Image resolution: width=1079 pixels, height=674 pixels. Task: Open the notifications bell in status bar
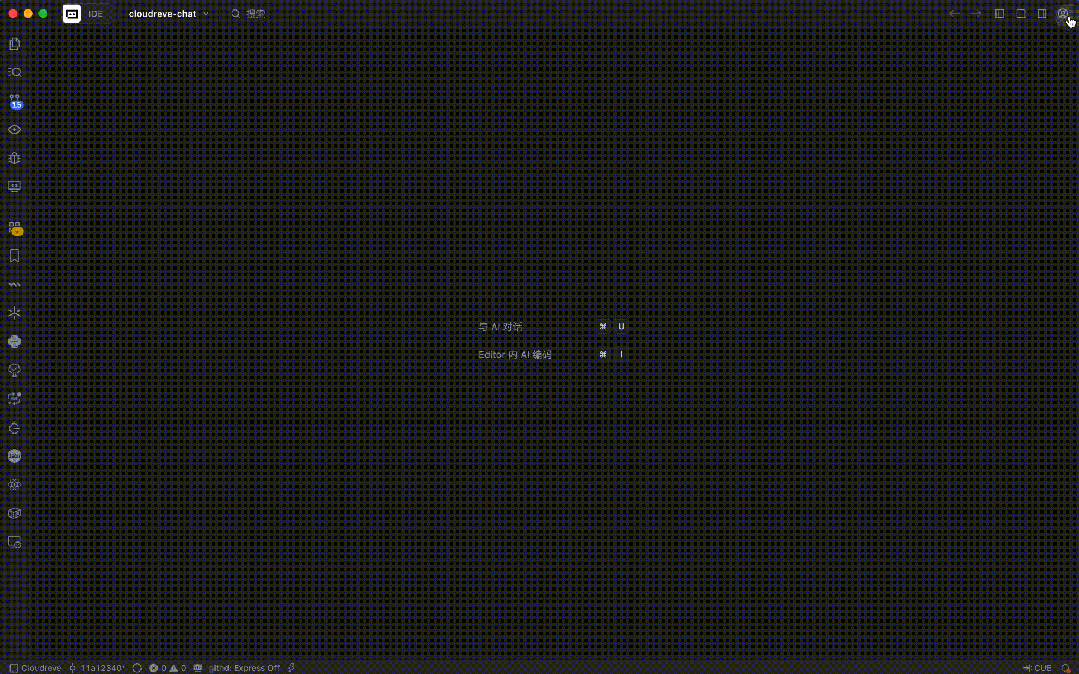point(1066,668)
